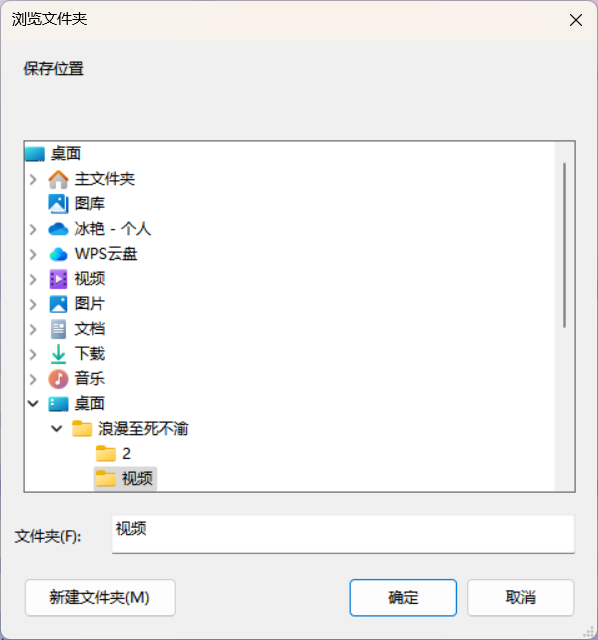The height and width of the screenshot is (640, 598).
Task: Select the 音乐 music note icon
Action: point(58,379)
